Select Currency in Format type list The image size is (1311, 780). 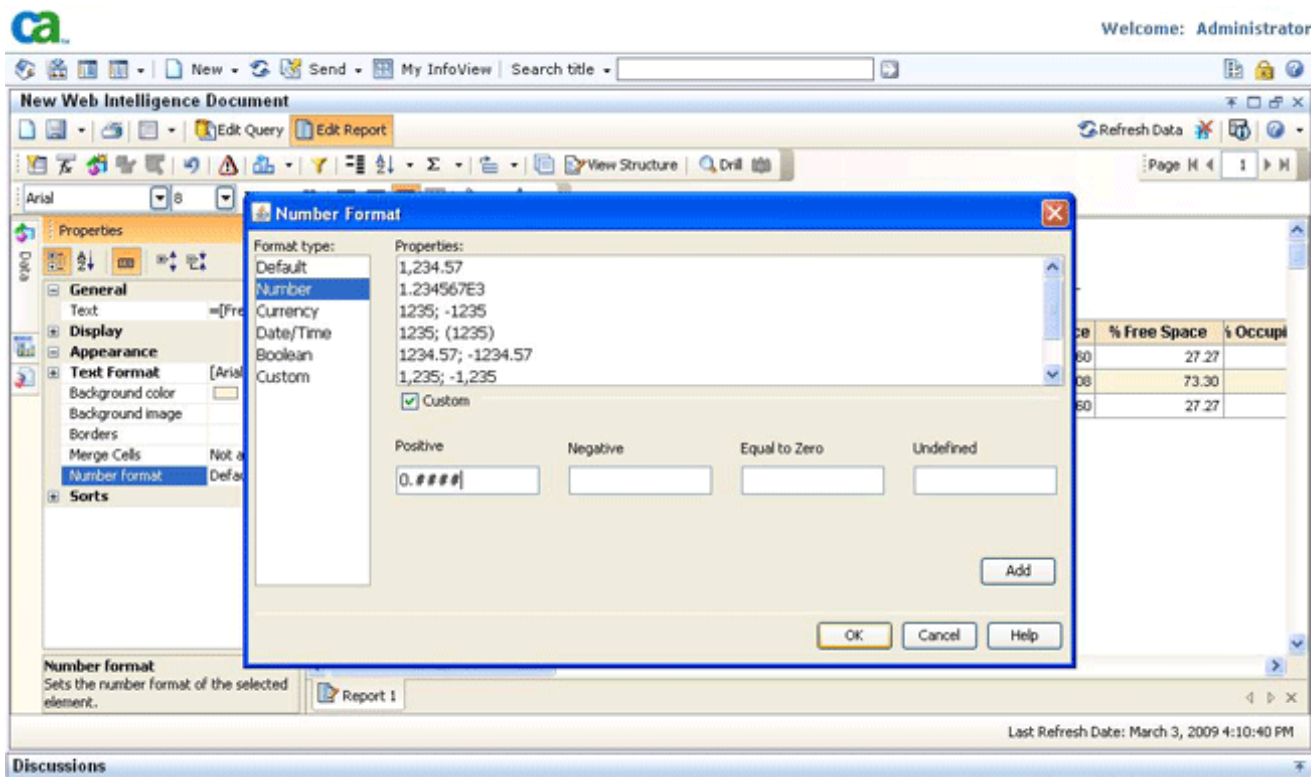coord(287,311)
